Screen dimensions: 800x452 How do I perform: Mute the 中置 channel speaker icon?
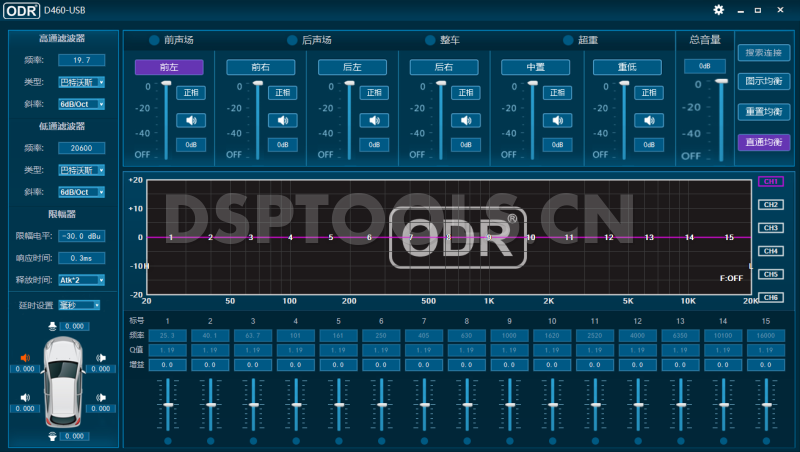coord(557,120)
